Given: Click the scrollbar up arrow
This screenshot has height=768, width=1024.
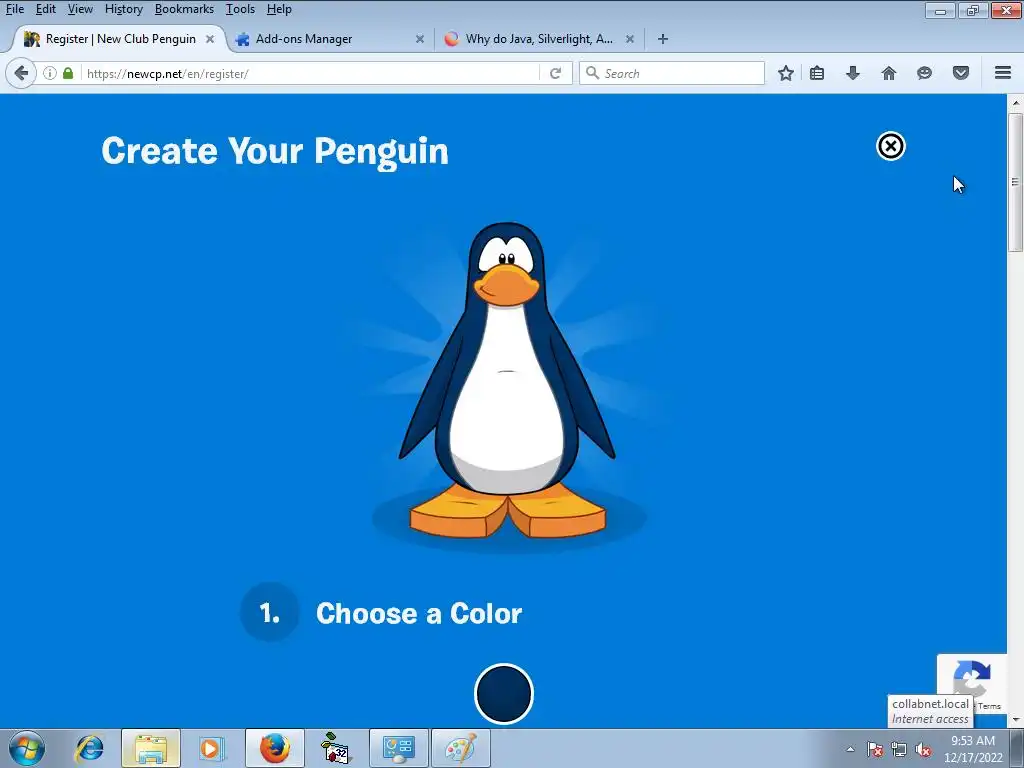Looking at the screenshot, I should (x=1015, y=103).
